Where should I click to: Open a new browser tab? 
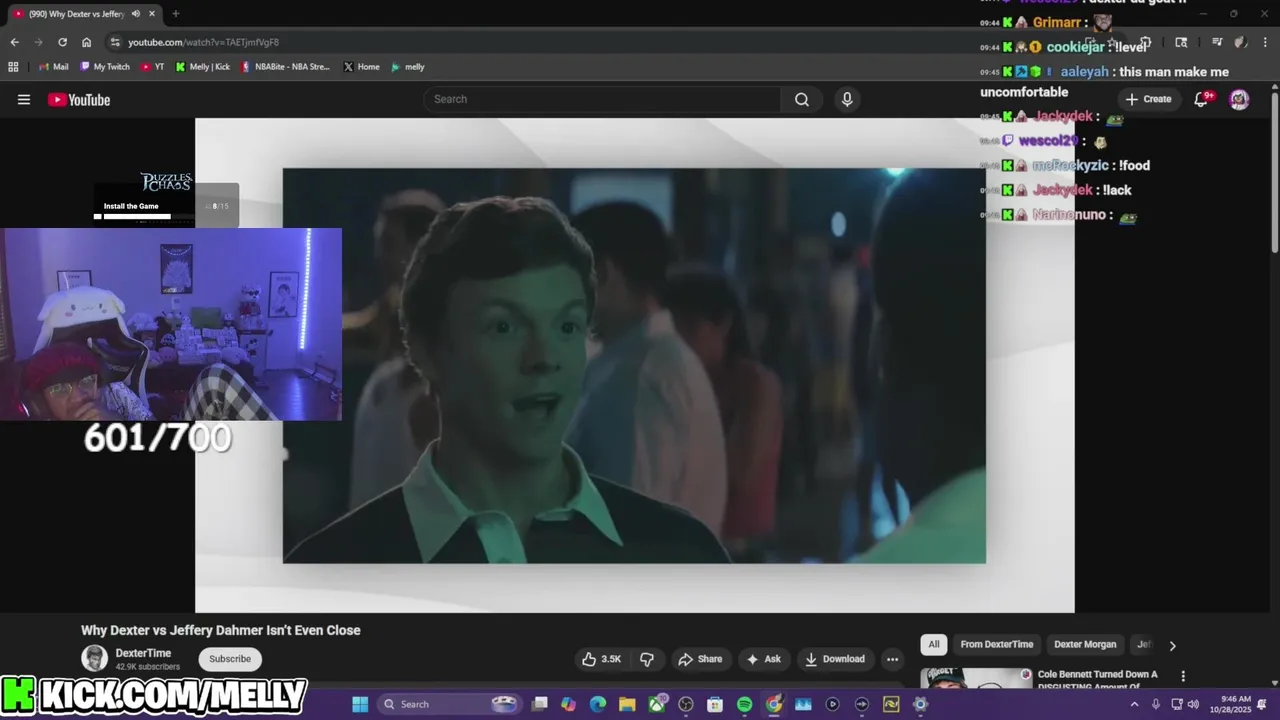point(175,14)
